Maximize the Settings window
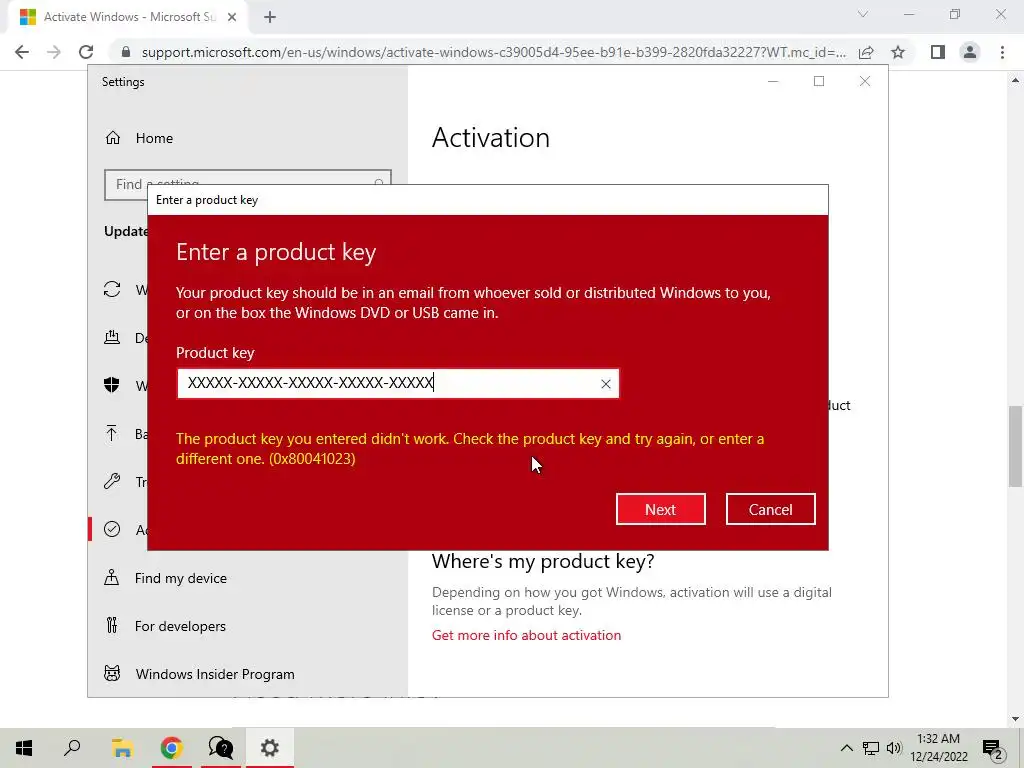The image size is (1024, 768). 819,81
